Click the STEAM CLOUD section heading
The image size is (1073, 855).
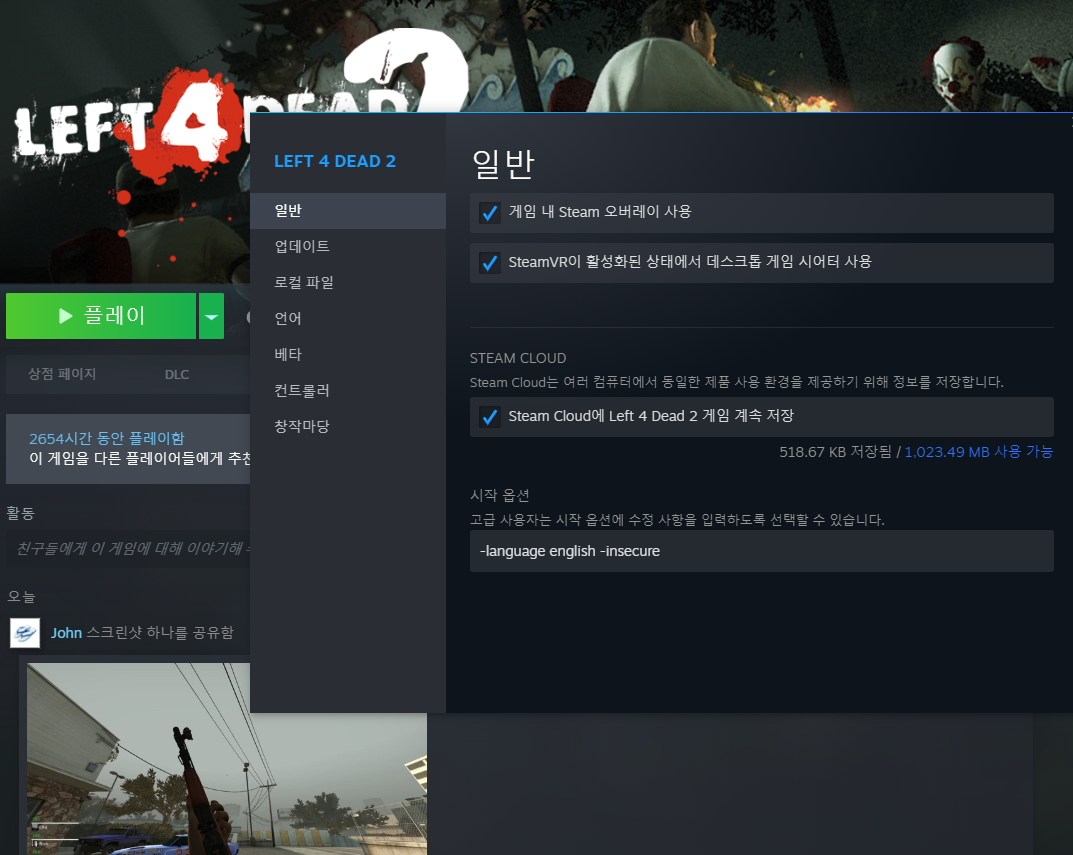518,358
